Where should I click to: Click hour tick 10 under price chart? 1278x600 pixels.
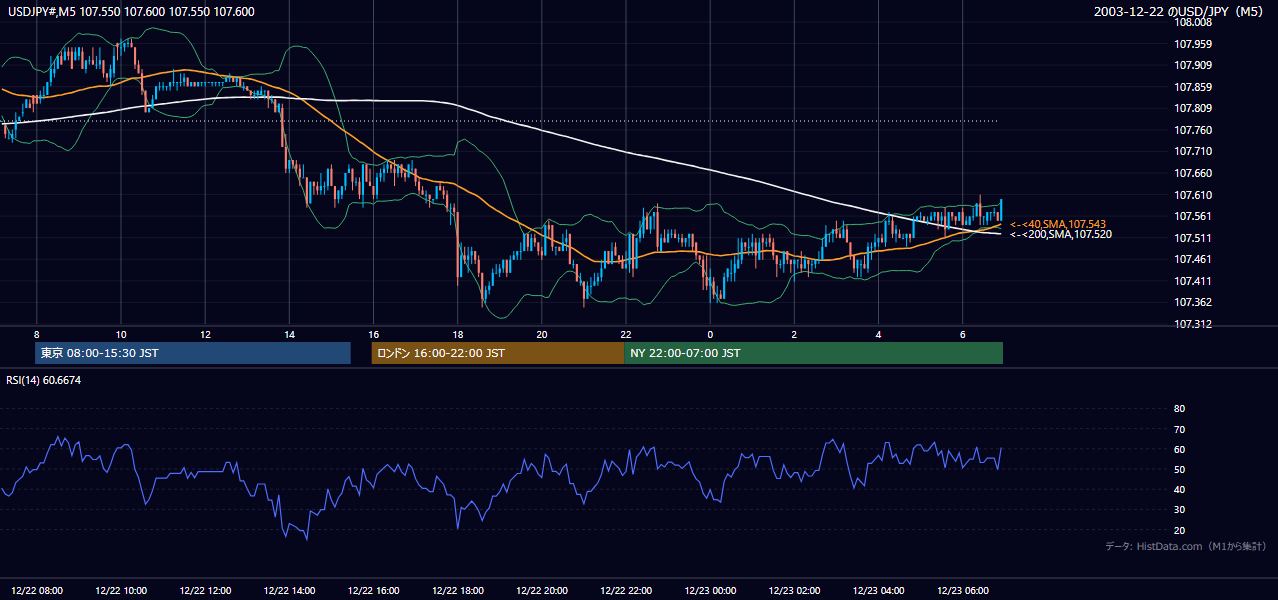(121, 334)
